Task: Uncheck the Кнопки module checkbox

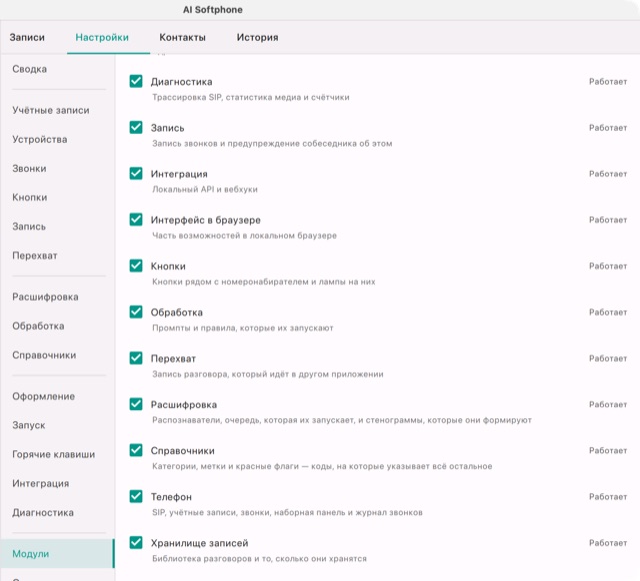Action: tap(136, 266)
